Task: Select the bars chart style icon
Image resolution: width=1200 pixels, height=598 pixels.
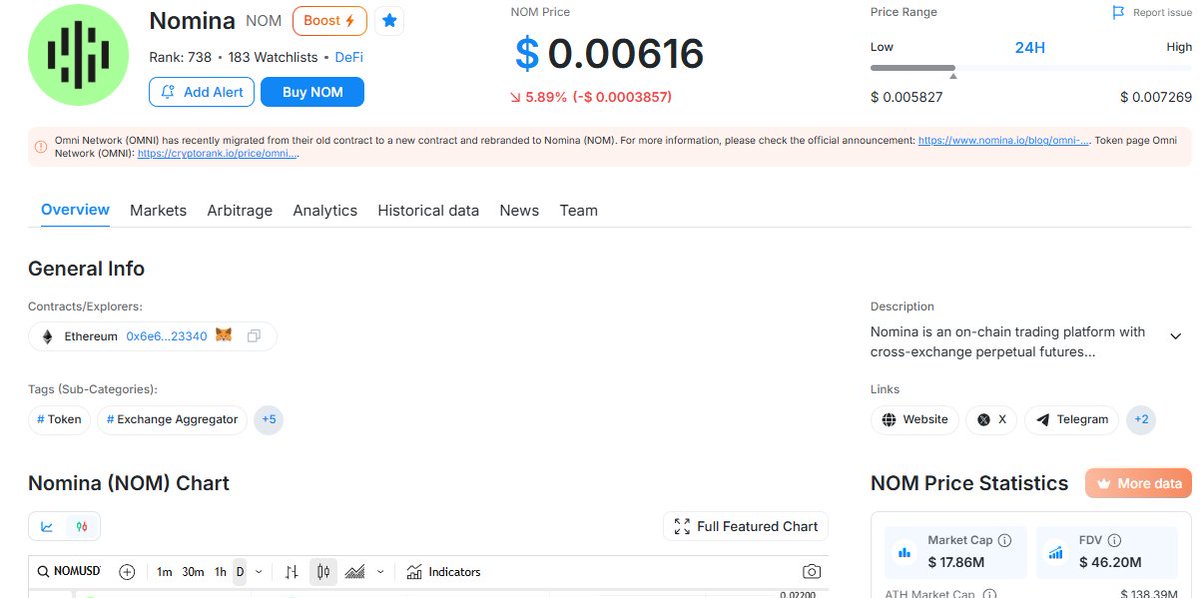Action: (x=292, y=572)
